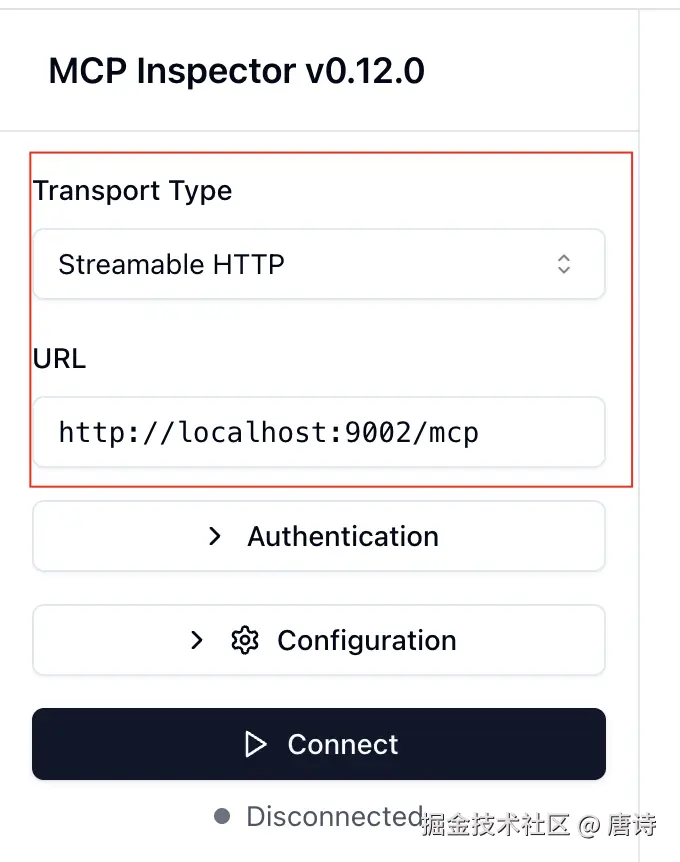Click the URL field label
The image size is (680, 862).
pyautogui.click(x=59, y=359)
